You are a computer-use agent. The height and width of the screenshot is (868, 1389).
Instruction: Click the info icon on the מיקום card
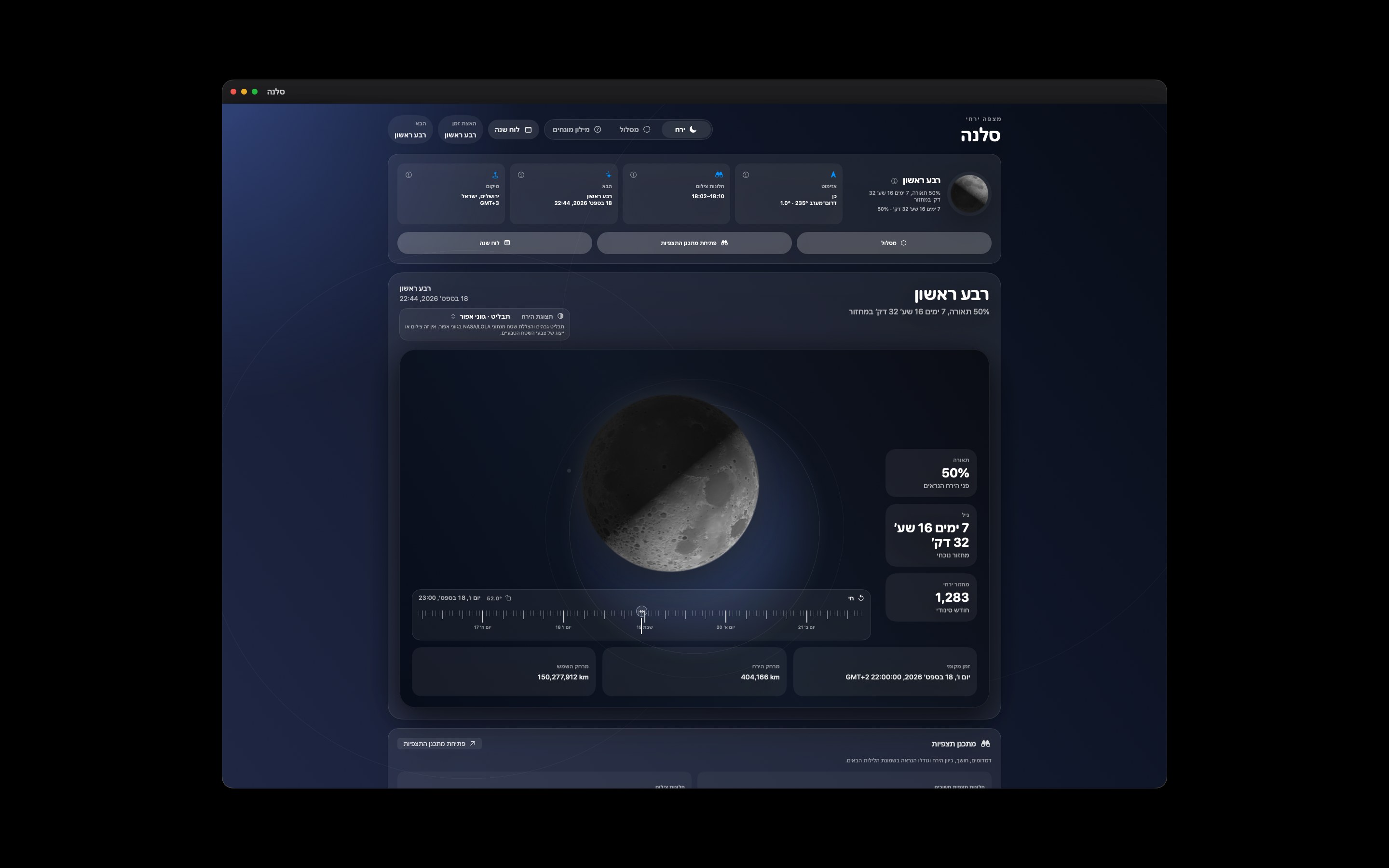[409, 175]
